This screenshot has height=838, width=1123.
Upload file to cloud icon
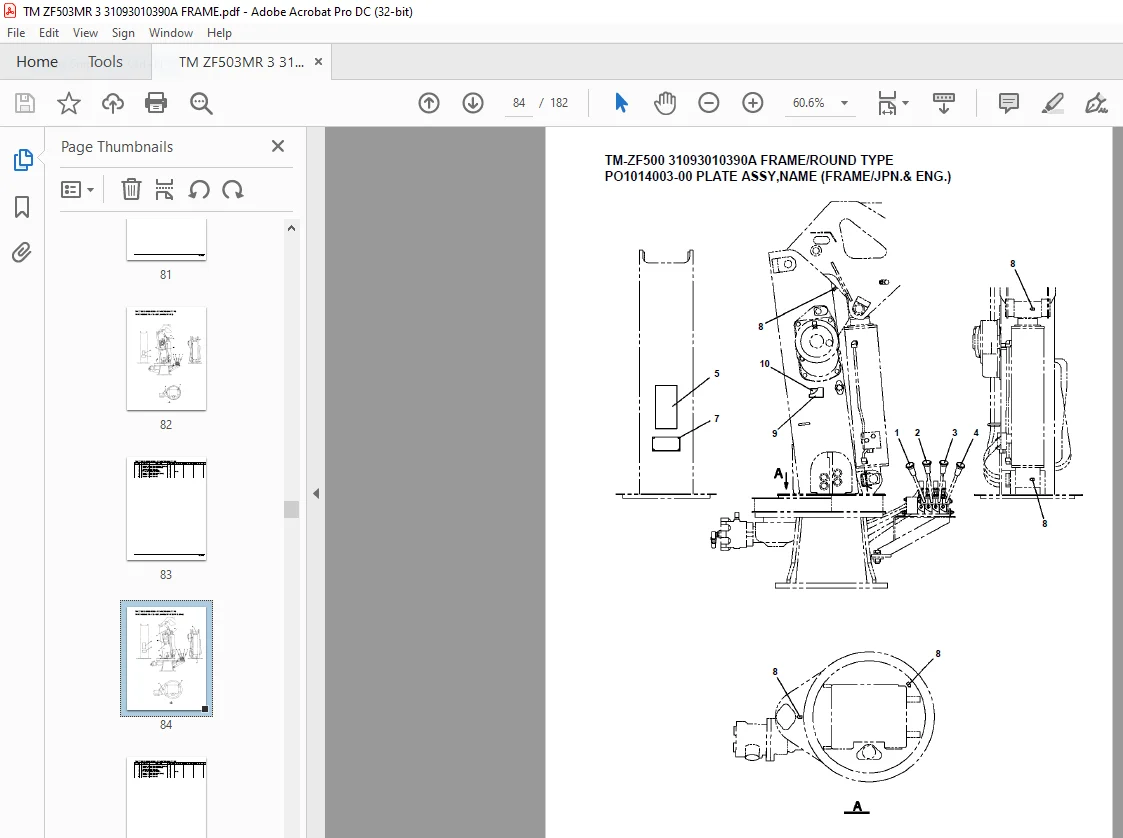[x=112, y=103]
